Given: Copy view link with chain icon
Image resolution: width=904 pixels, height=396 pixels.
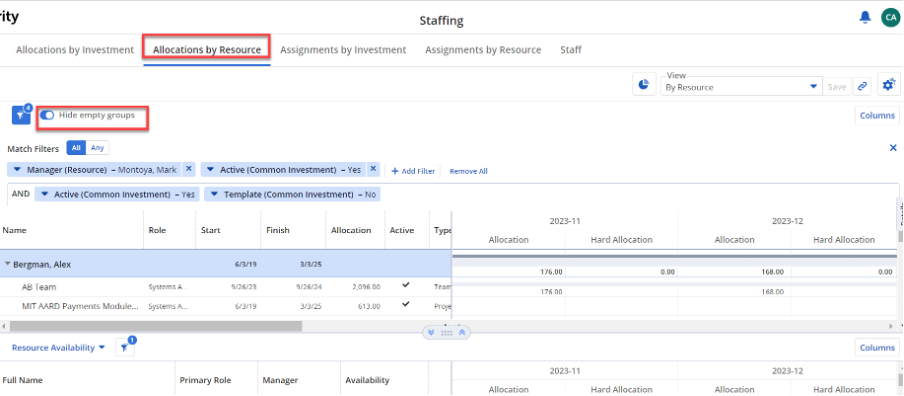Looking at the screenshot, I should click(x=862, y=86).
